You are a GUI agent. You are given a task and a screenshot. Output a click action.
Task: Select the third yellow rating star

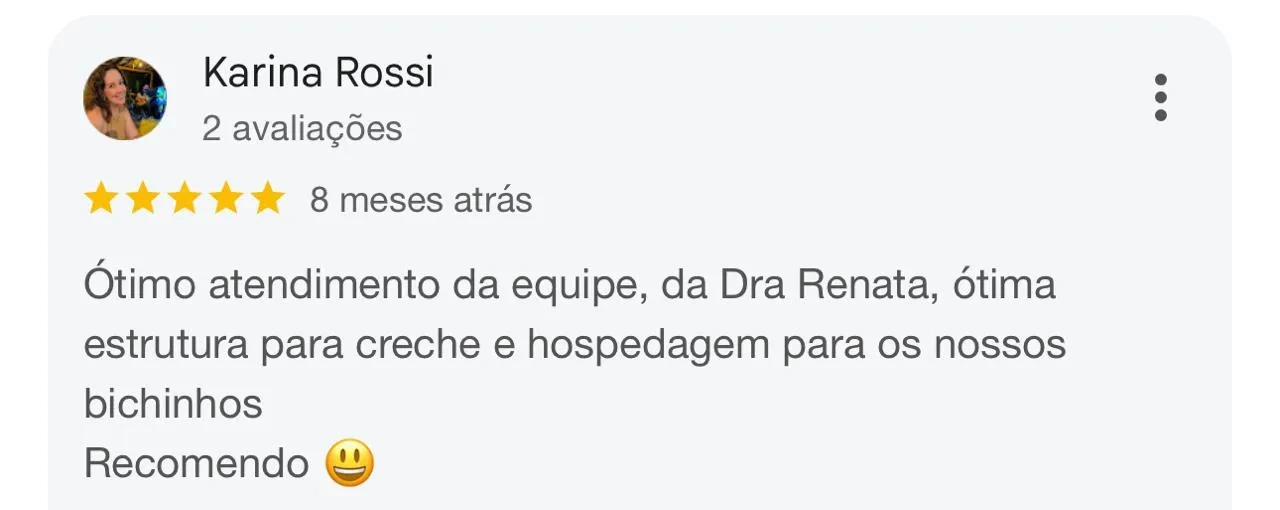(x=185, y=200)
